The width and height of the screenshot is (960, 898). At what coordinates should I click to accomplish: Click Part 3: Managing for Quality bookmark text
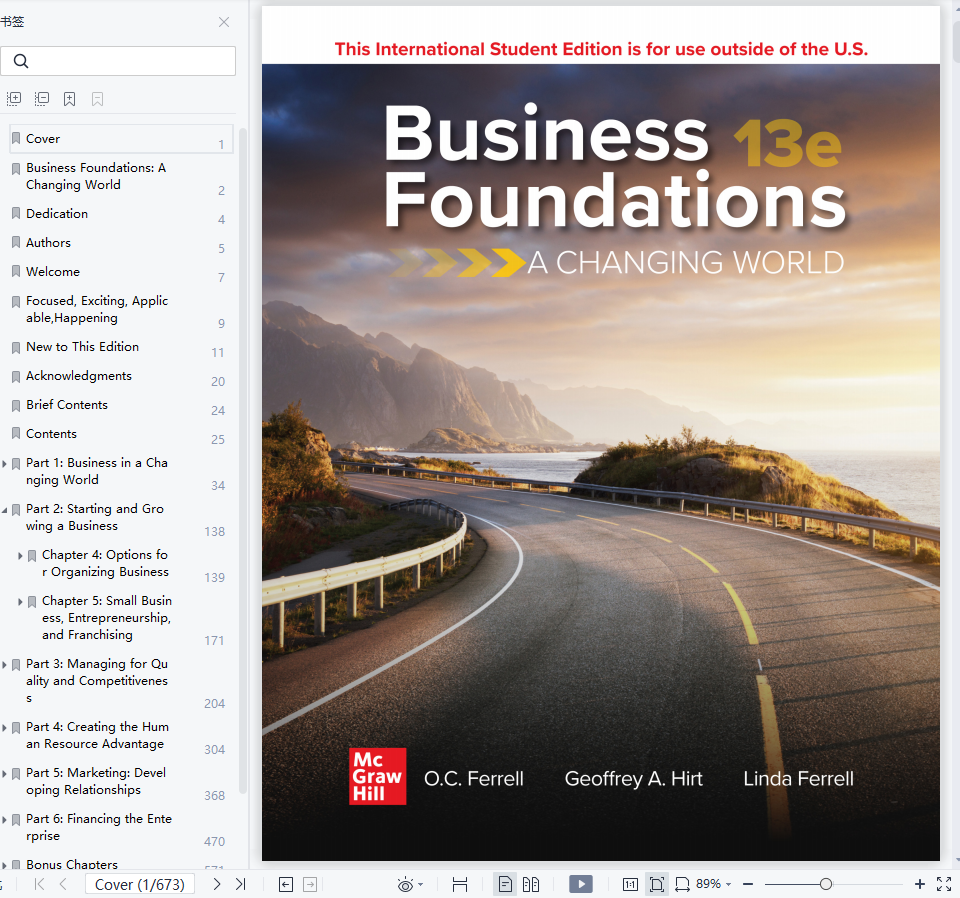pyautogui.click(x=97, y=681)
